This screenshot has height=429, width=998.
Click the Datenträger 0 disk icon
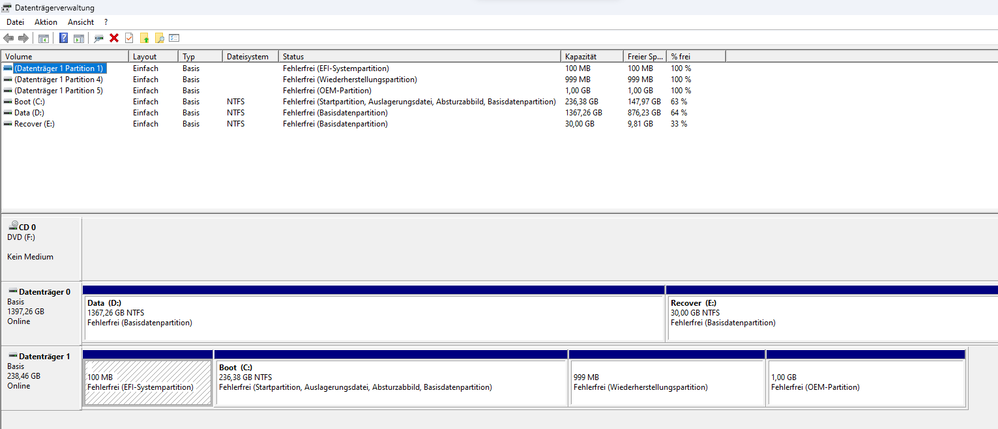click(13, 291)
